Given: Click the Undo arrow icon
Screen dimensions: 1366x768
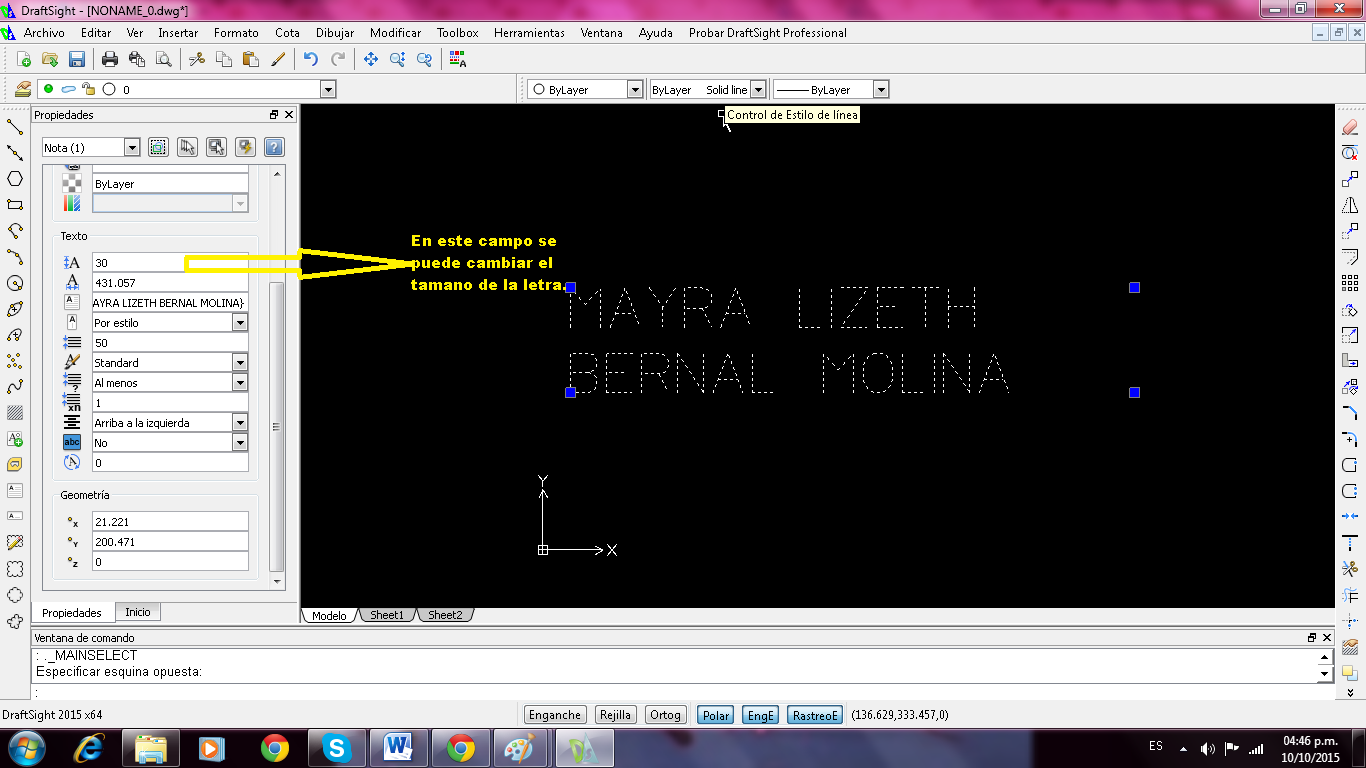Looking at the screenshot, I should pos(311,60).
